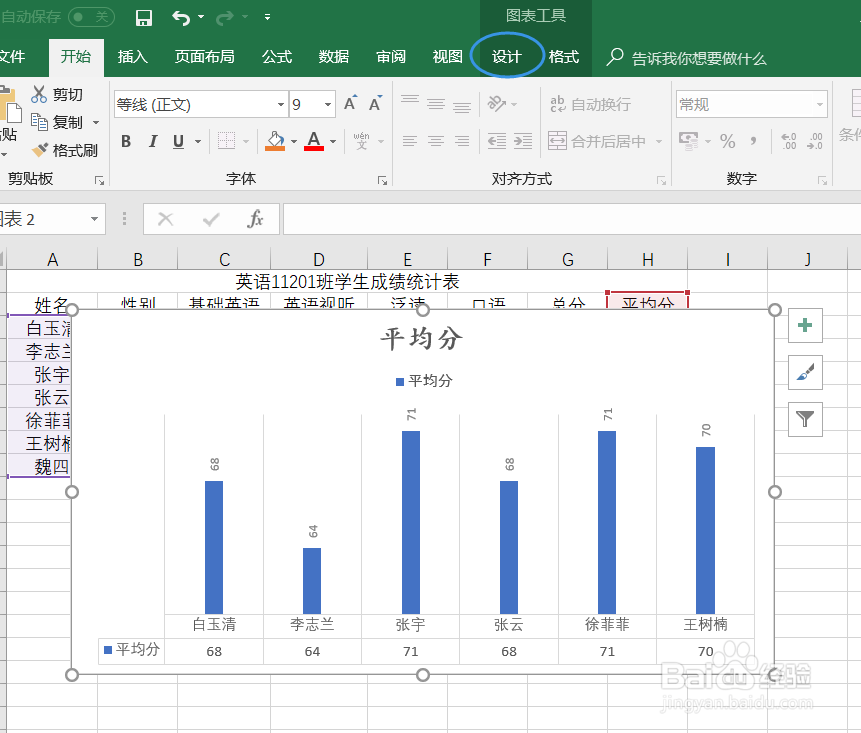Click the Copy icon

pyautogui.click(x=39, y=122)
